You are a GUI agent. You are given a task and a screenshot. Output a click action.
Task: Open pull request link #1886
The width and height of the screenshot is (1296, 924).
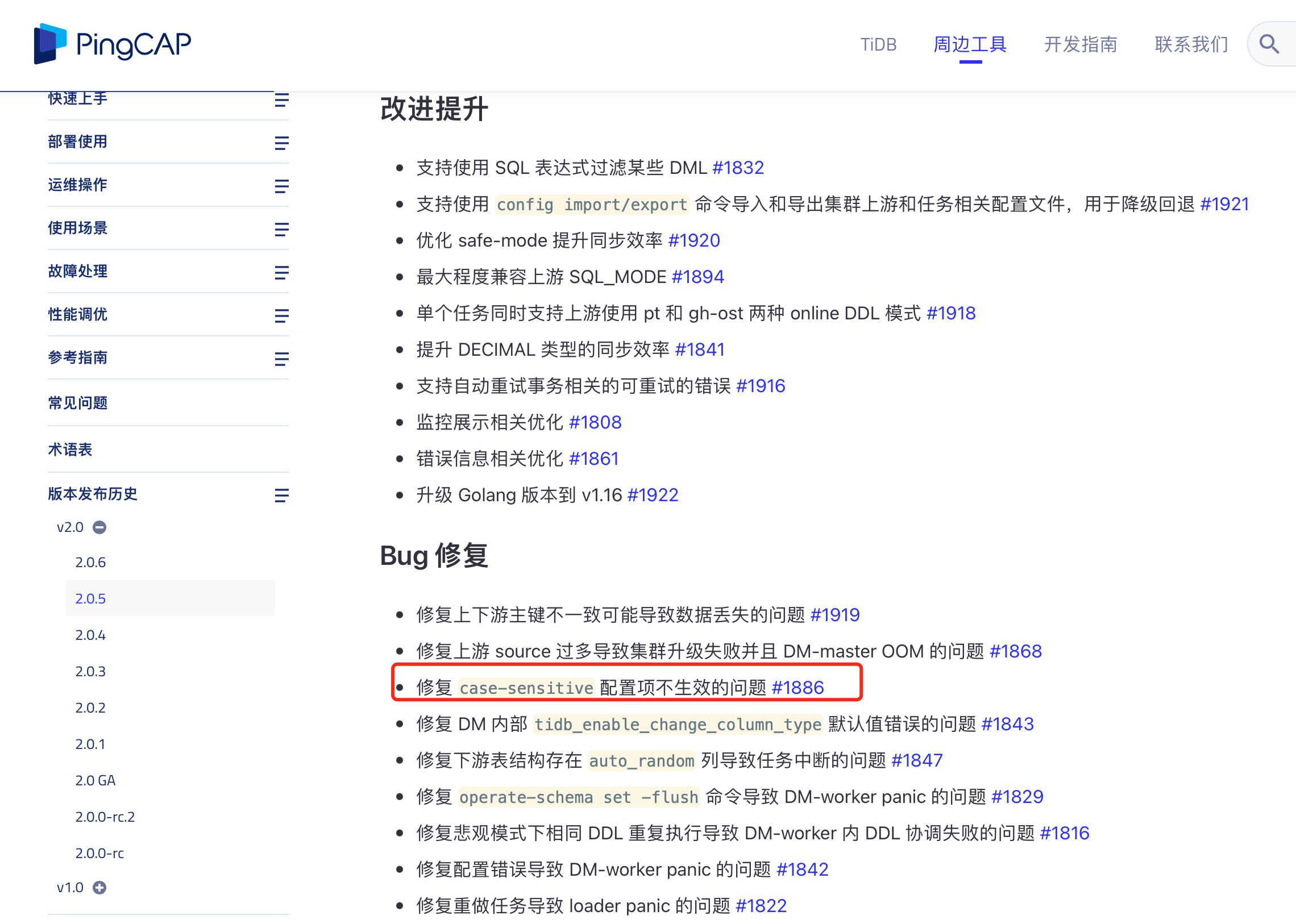(797, 687)
